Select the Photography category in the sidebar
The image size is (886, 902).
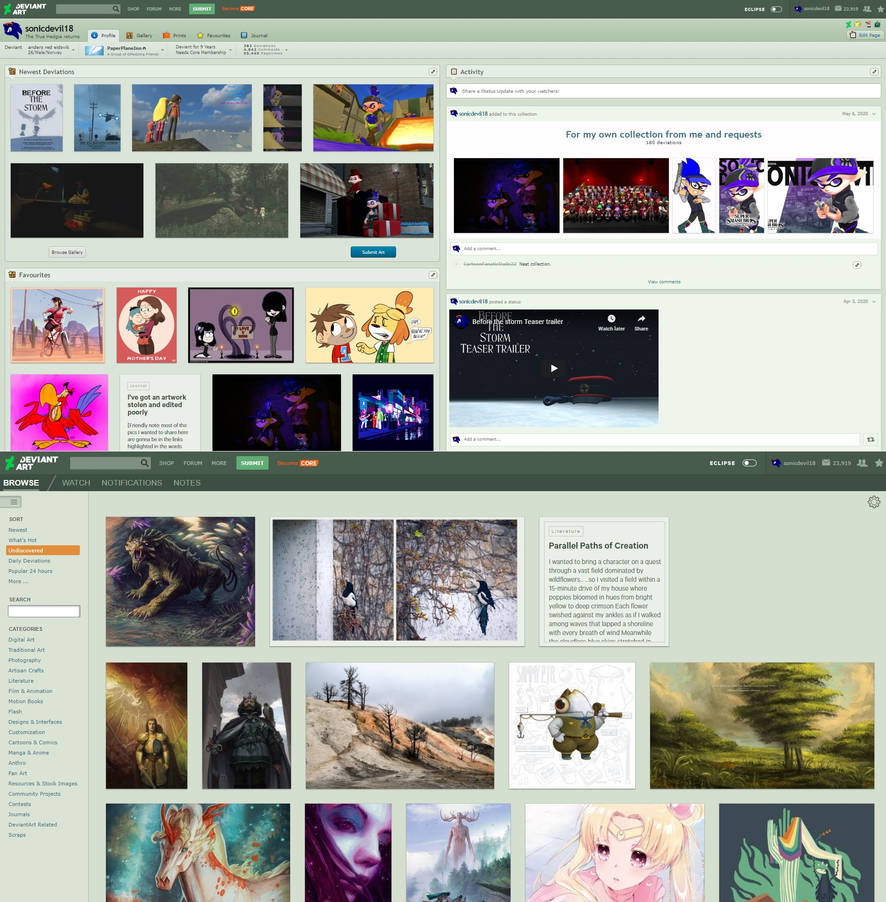(x=25, y=660)
